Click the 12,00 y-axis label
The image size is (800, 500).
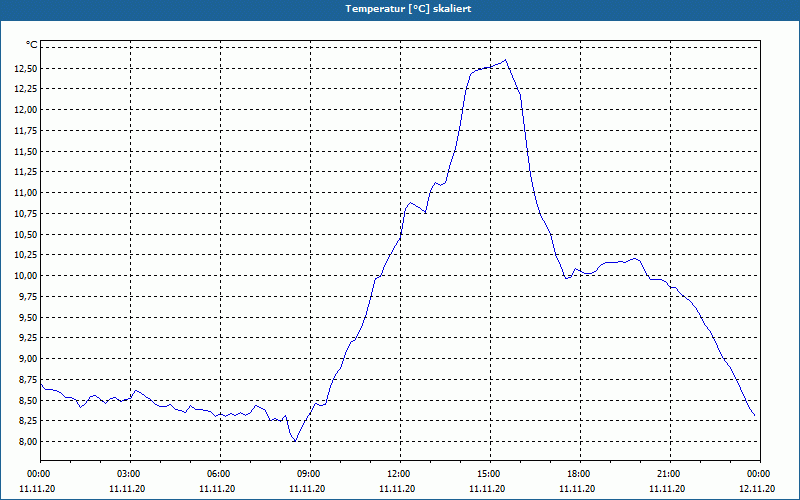click(x=25, y=110)
